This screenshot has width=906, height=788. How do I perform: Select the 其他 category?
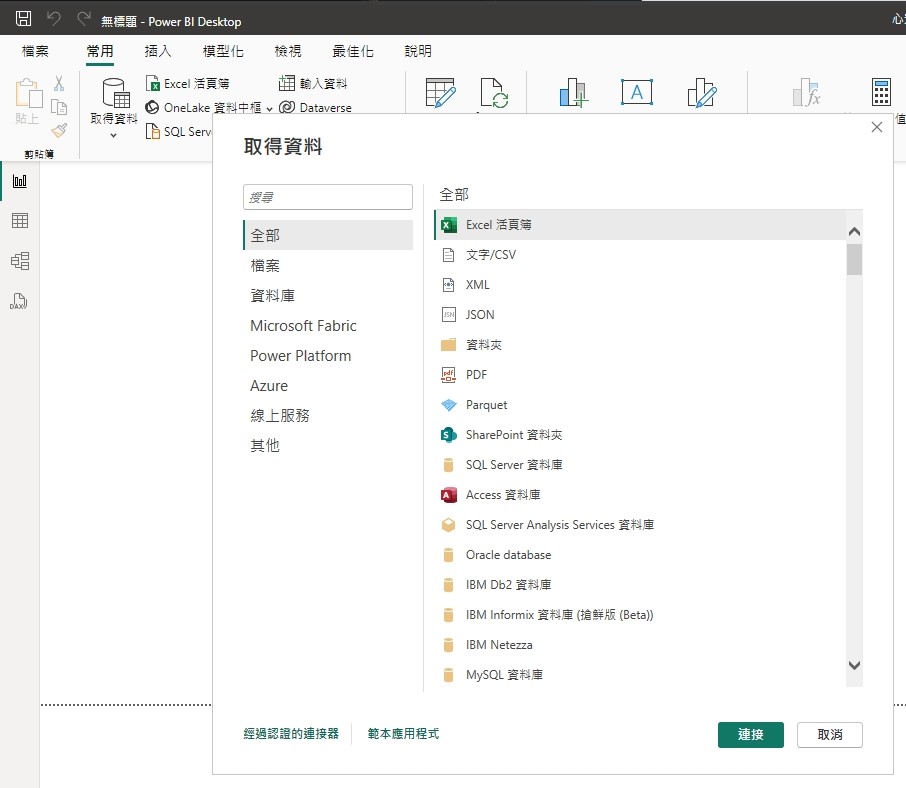pos(328,445)
